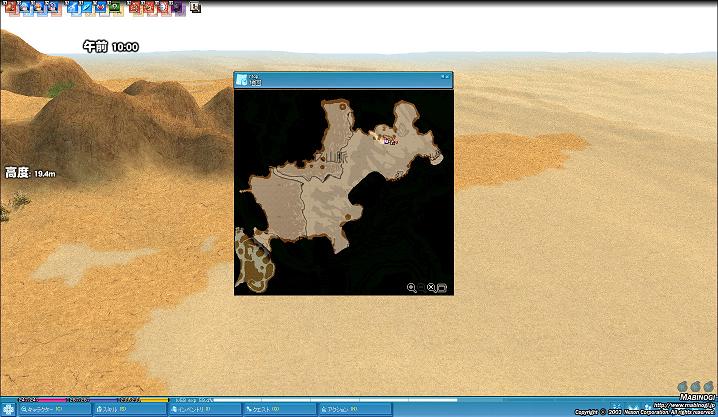Click the white experience progress bar
This screenshot has height=417, width=718.
(335, 400)
